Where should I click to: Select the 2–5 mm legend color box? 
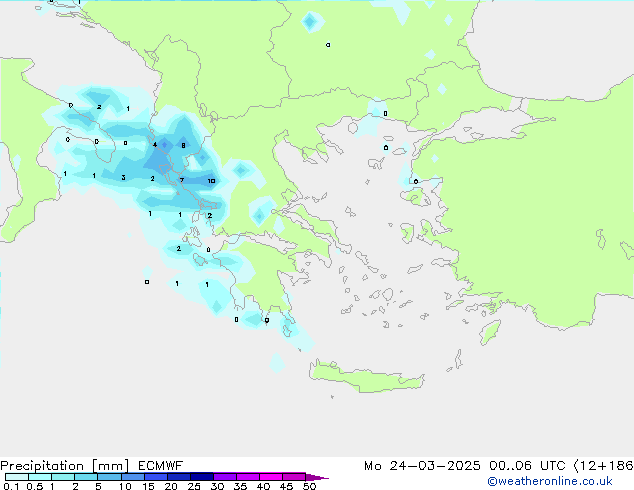tap(86, 477)
